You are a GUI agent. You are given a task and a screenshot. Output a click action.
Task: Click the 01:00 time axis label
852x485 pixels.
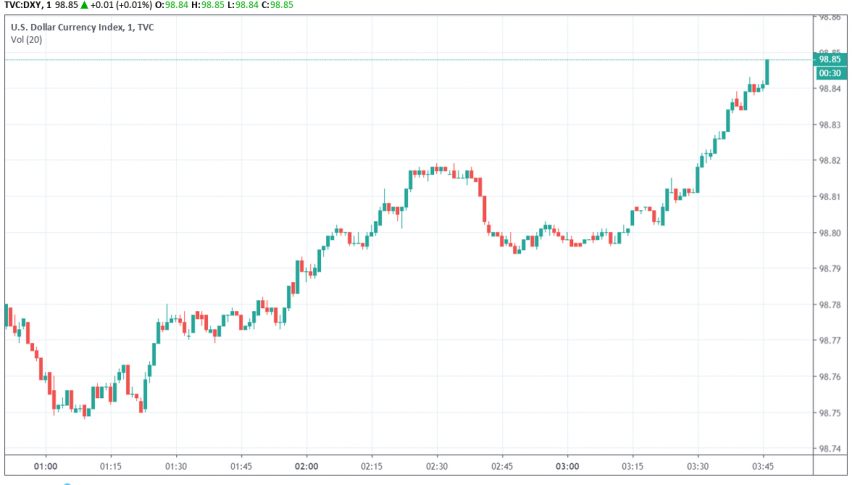coord(46,467)
